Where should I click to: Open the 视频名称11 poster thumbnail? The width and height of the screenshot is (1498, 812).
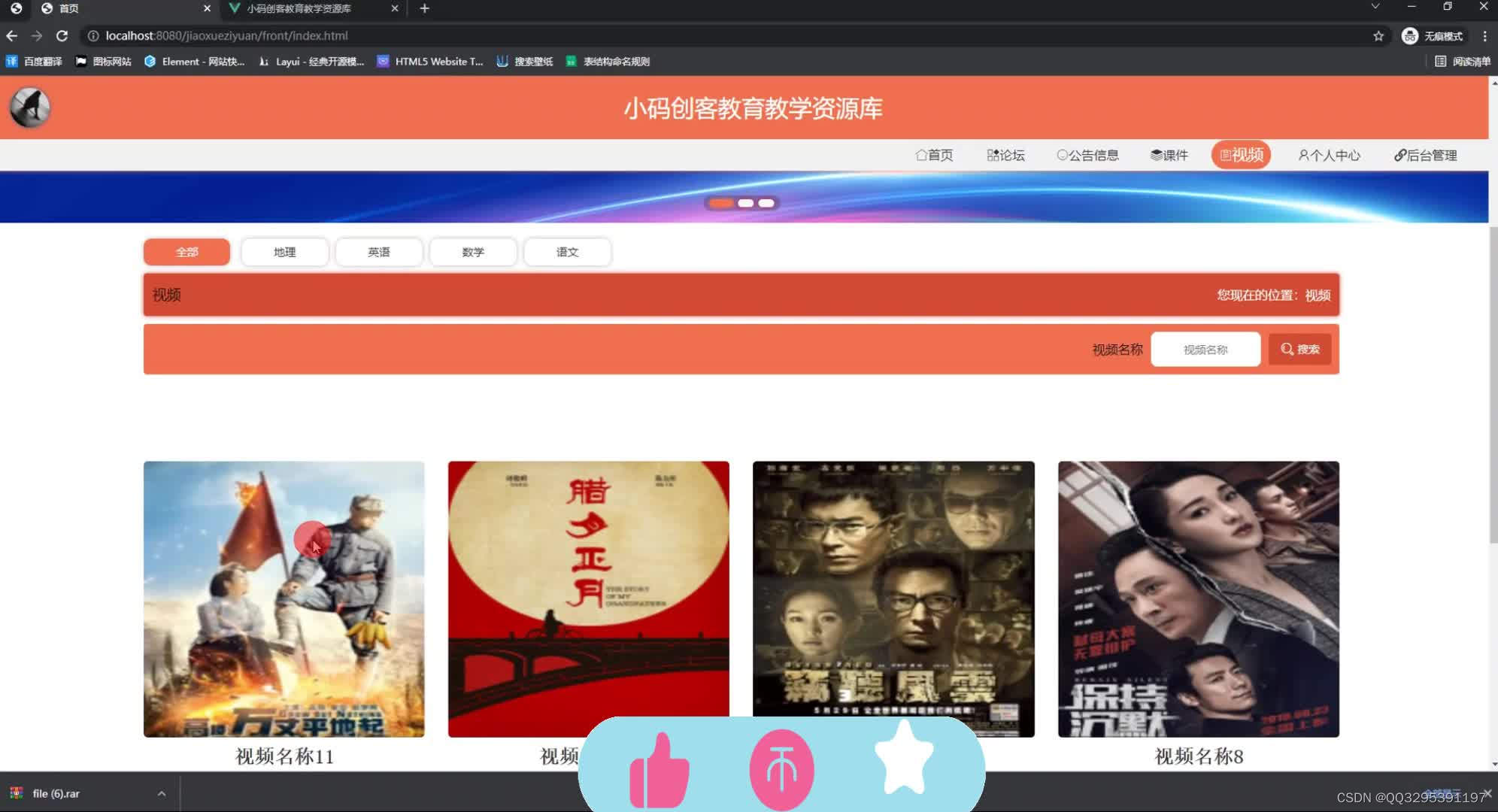point(284,599)
